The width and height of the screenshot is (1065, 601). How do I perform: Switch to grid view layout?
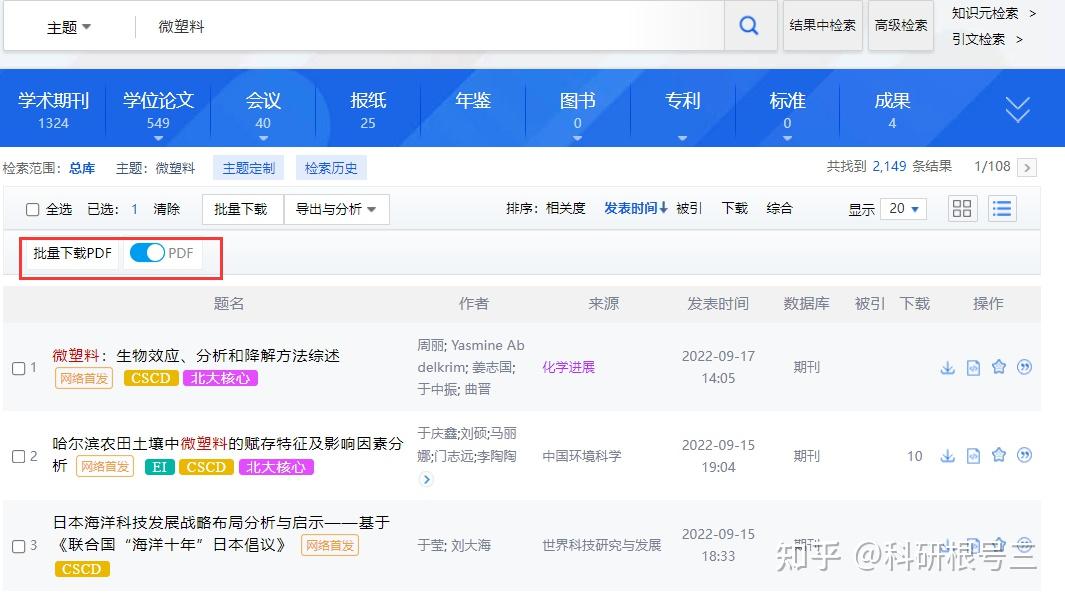point(962,208)
